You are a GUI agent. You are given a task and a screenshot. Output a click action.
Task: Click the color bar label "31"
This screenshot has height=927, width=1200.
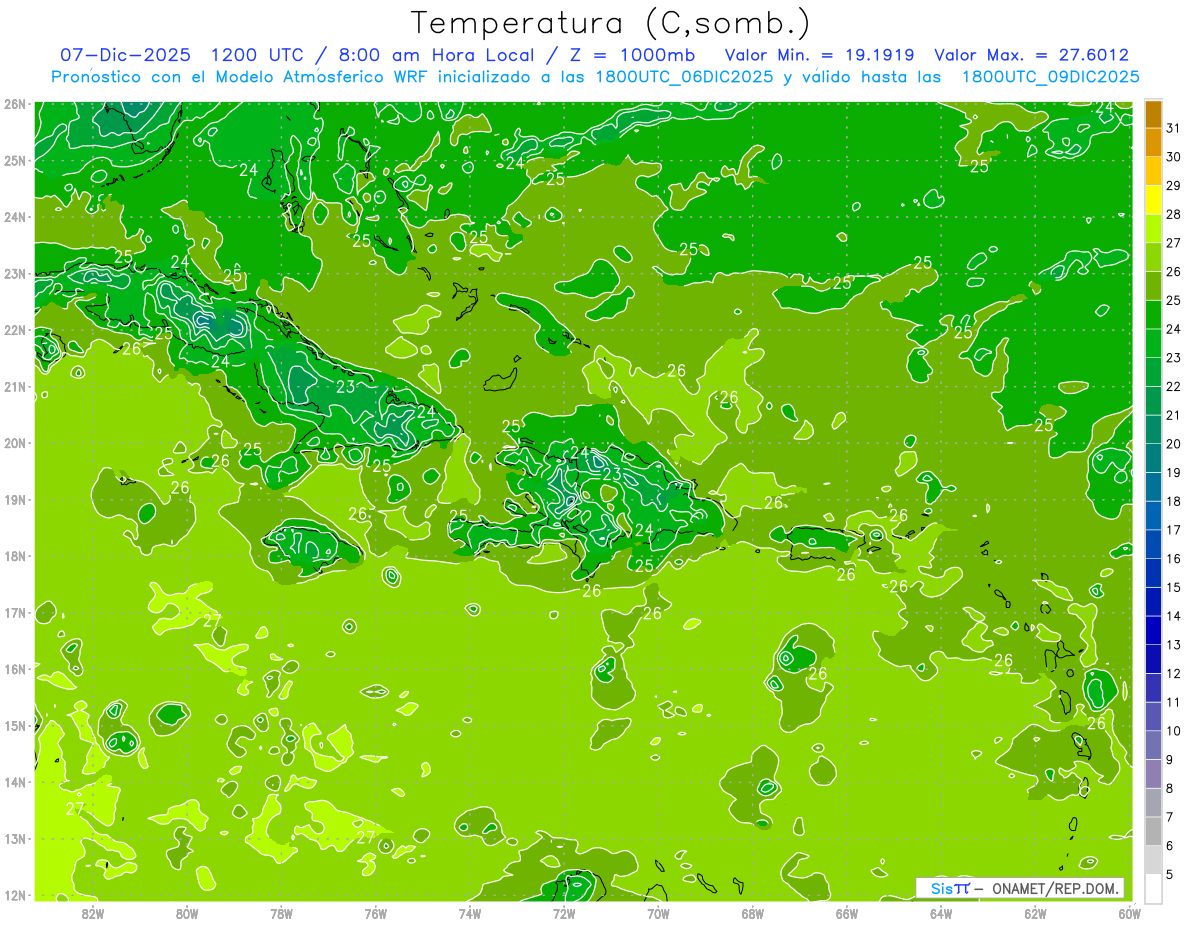(x=1173, y=129)
